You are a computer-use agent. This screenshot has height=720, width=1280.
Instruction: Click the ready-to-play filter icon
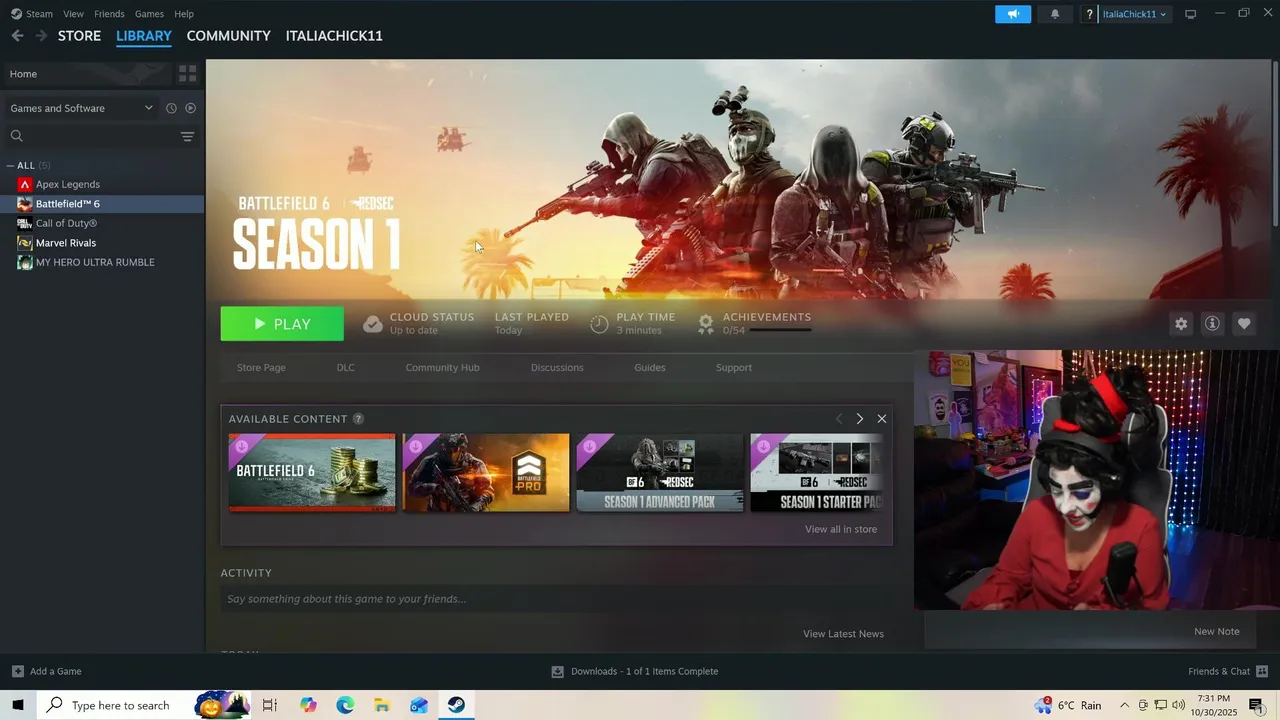click(x=190, y=108)
